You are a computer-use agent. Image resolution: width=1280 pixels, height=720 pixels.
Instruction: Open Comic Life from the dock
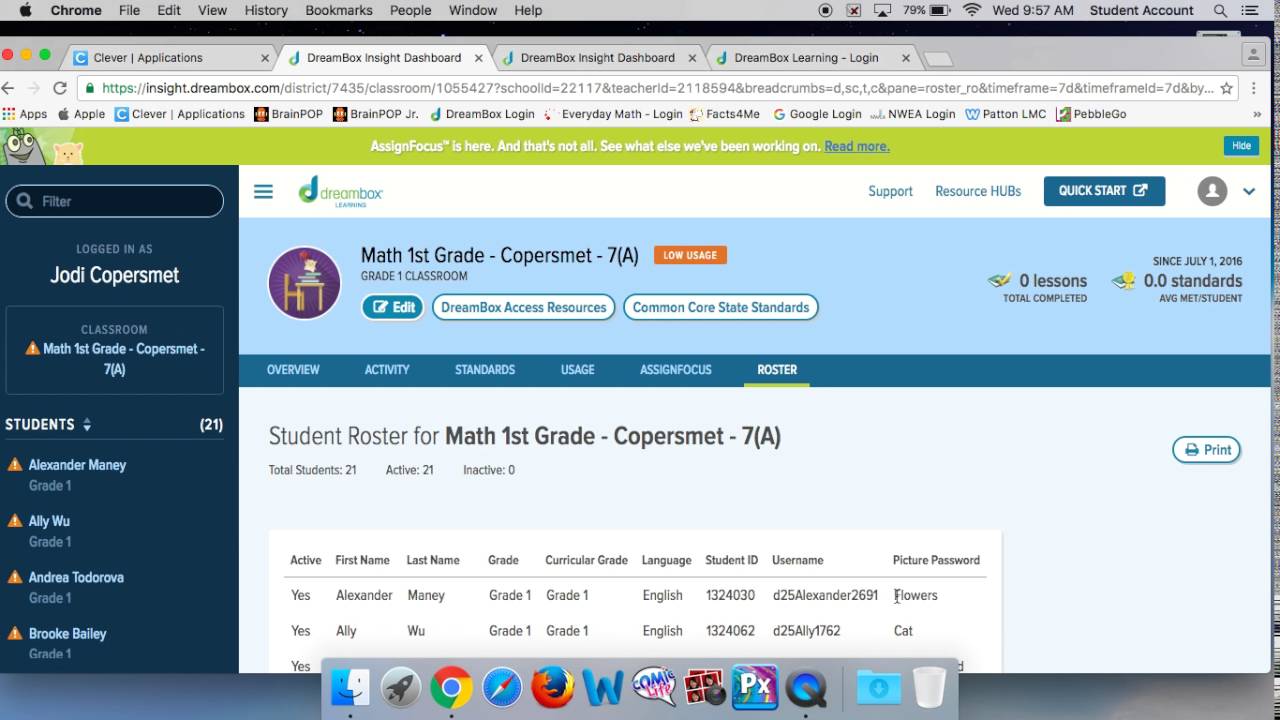(x=654, y=687)
